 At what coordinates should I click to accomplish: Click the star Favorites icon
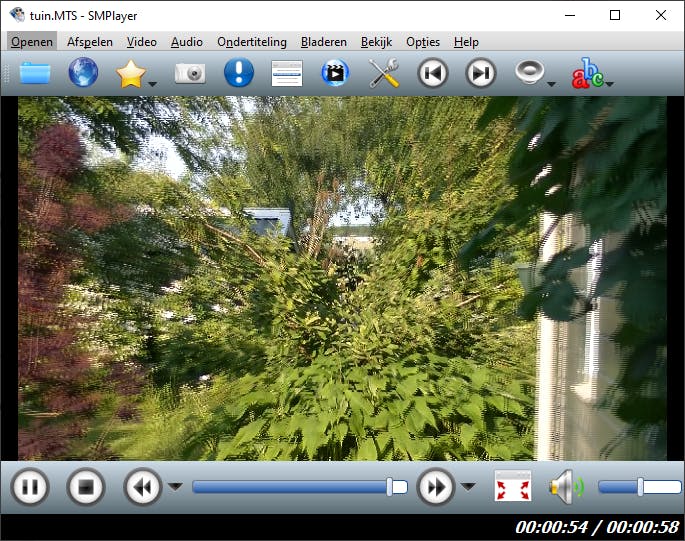click(x=131, y=74)
